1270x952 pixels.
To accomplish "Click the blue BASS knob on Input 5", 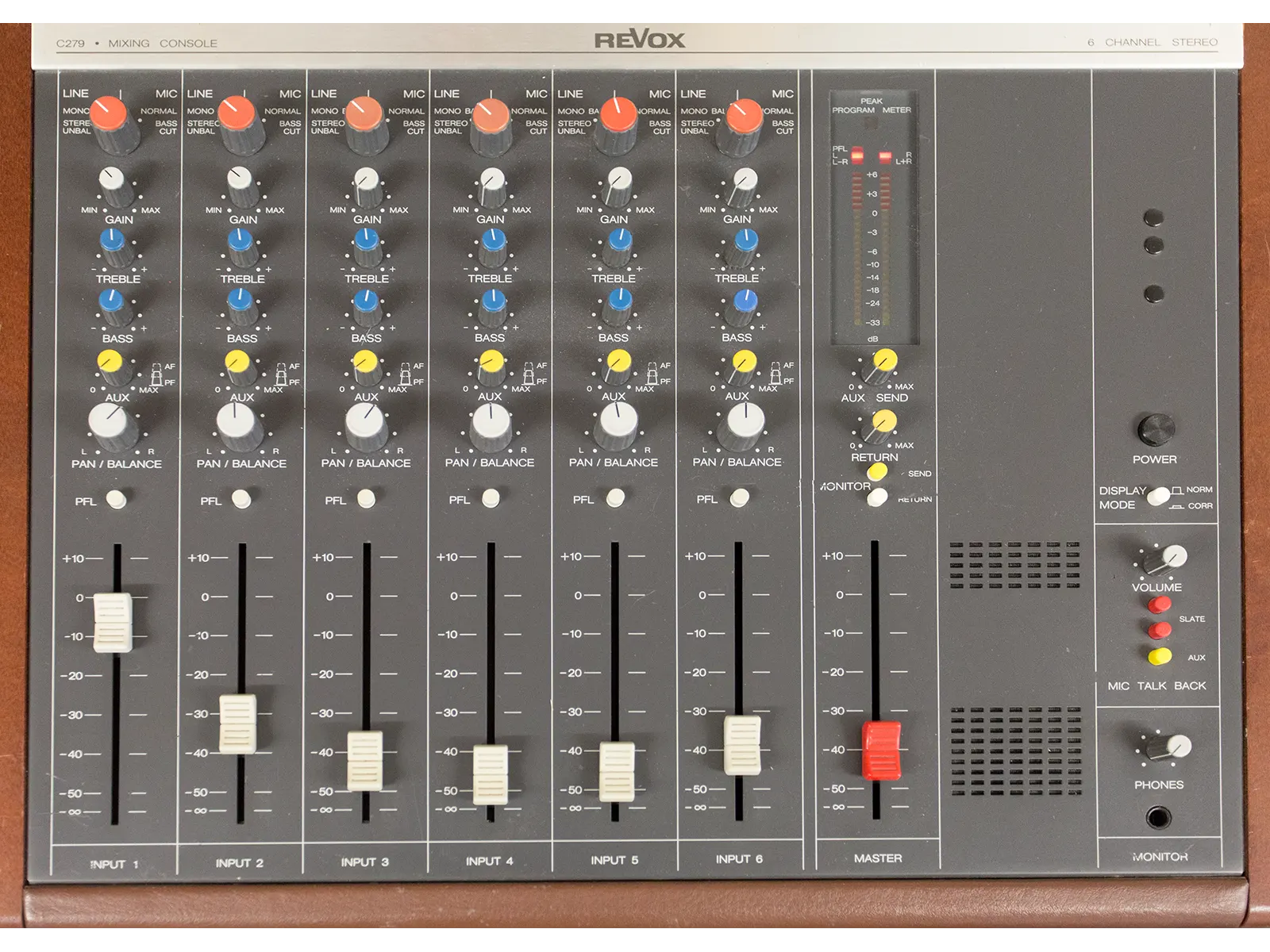I will tap(619, 307).
